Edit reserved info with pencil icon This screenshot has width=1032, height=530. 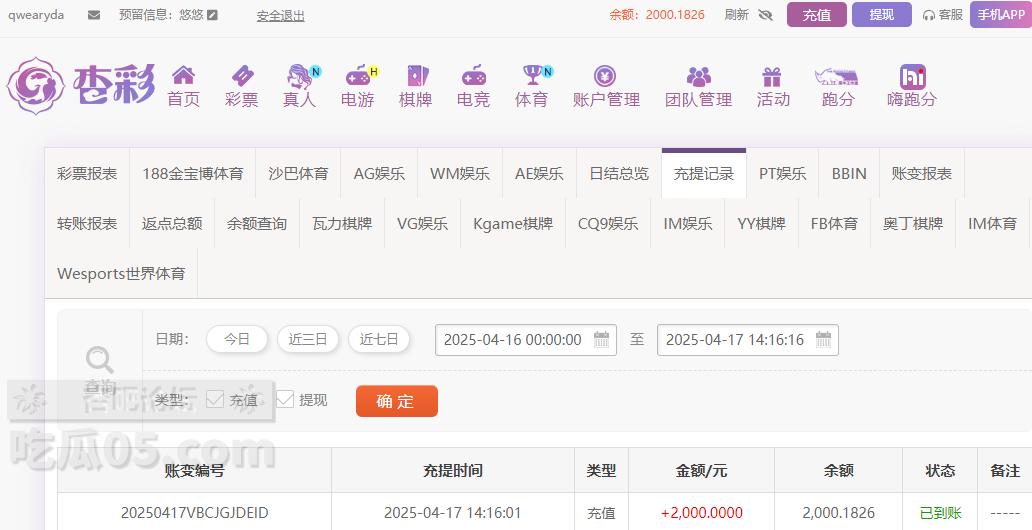212,14
